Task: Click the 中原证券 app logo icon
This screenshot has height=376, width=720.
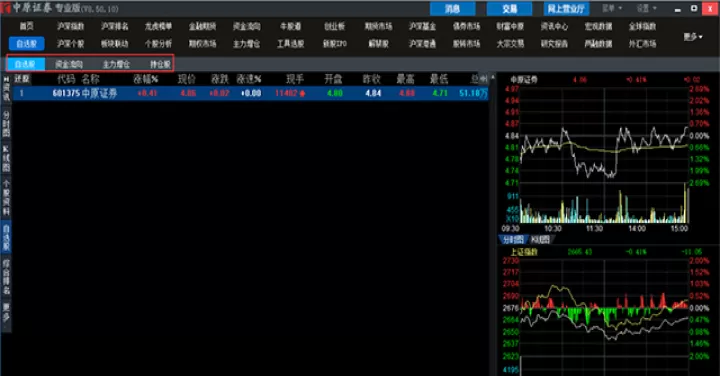Action: click(6, 8)
